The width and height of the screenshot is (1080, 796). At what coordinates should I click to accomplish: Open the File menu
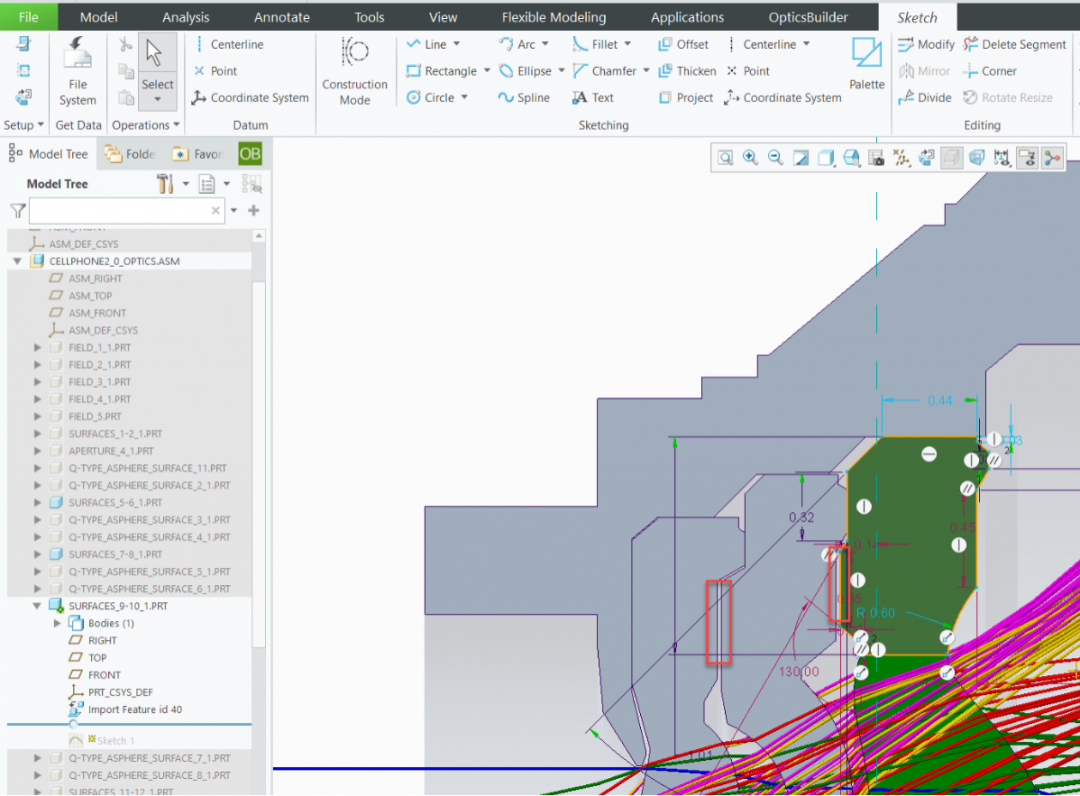28,17
